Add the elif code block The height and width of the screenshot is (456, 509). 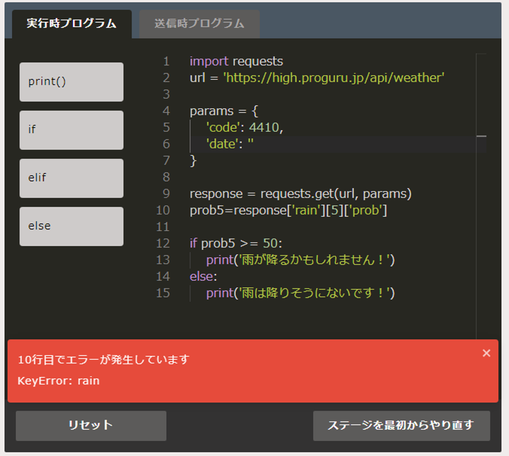pos(72,178)
